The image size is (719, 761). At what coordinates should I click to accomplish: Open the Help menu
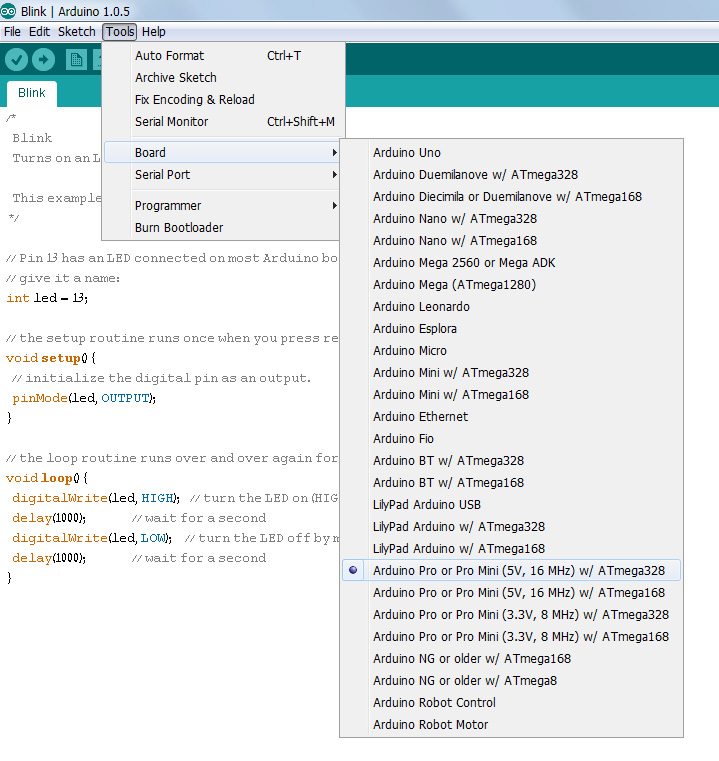pos(154,32)
